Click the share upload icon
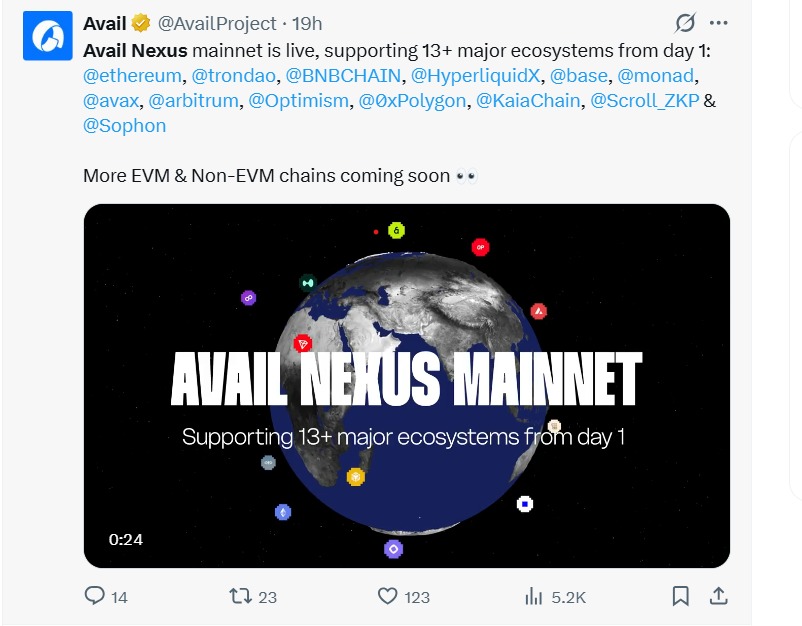The width and height of the screenshot is (802, 626). pos(718,596)
